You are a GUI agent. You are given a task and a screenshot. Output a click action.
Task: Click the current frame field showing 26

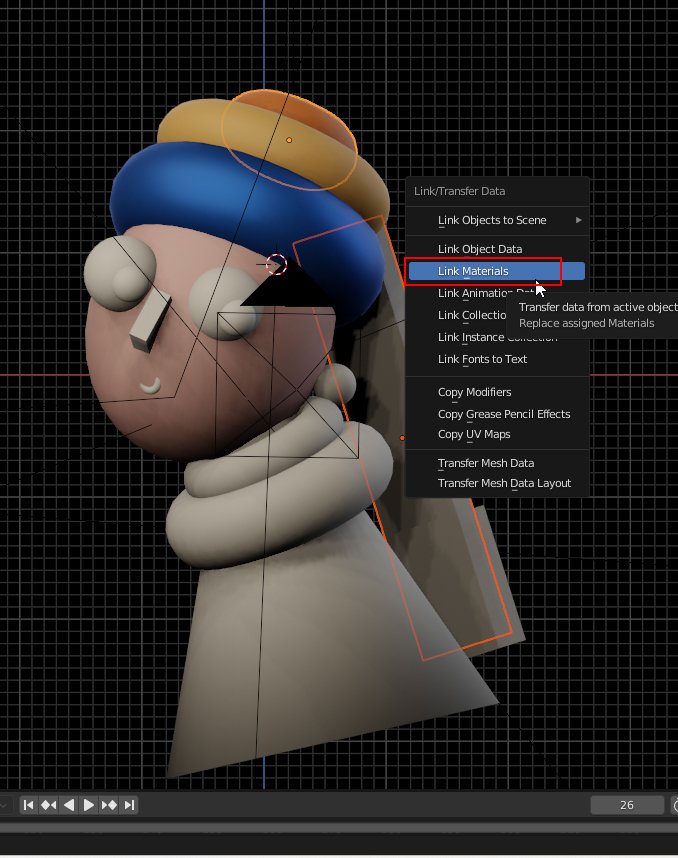[x=627, y=805]
